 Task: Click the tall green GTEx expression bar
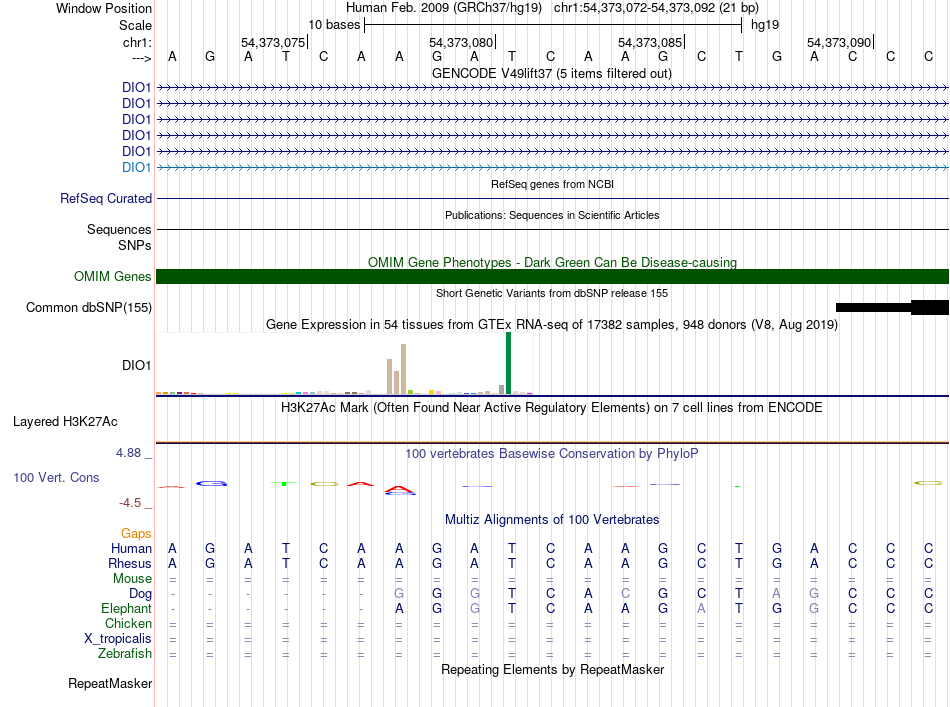508,364
